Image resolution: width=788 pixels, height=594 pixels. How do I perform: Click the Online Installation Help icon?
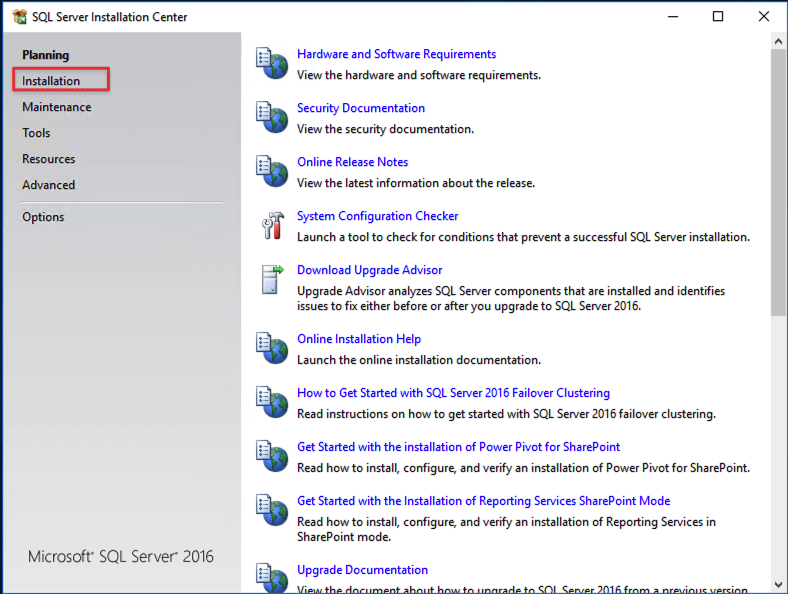tap(271, 348)
